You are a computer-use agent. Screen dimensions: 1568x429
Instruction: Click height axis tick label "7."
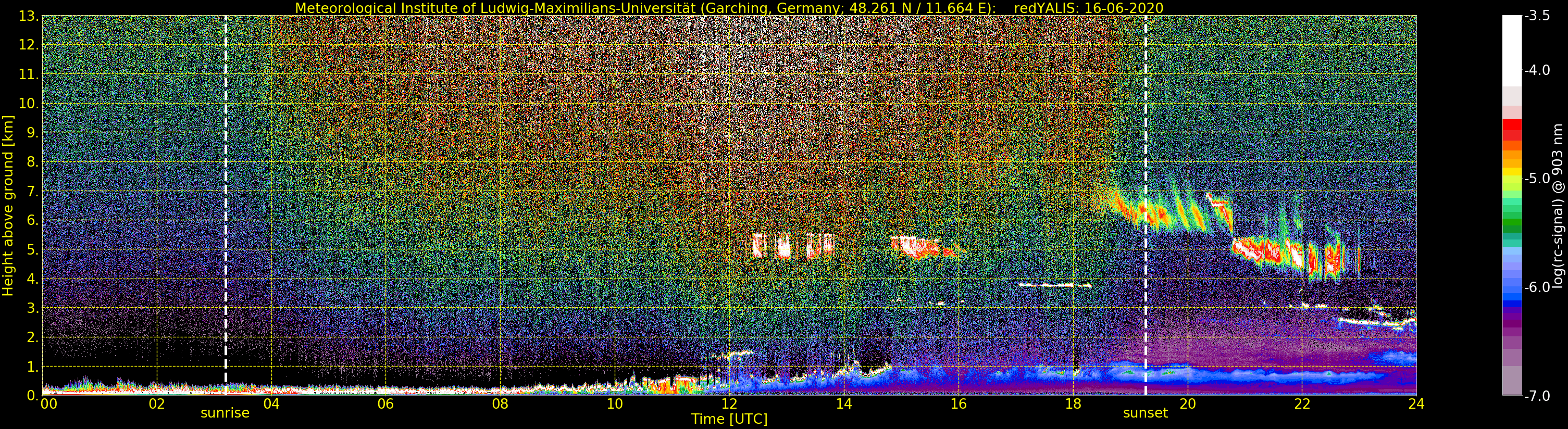(32, 192)
